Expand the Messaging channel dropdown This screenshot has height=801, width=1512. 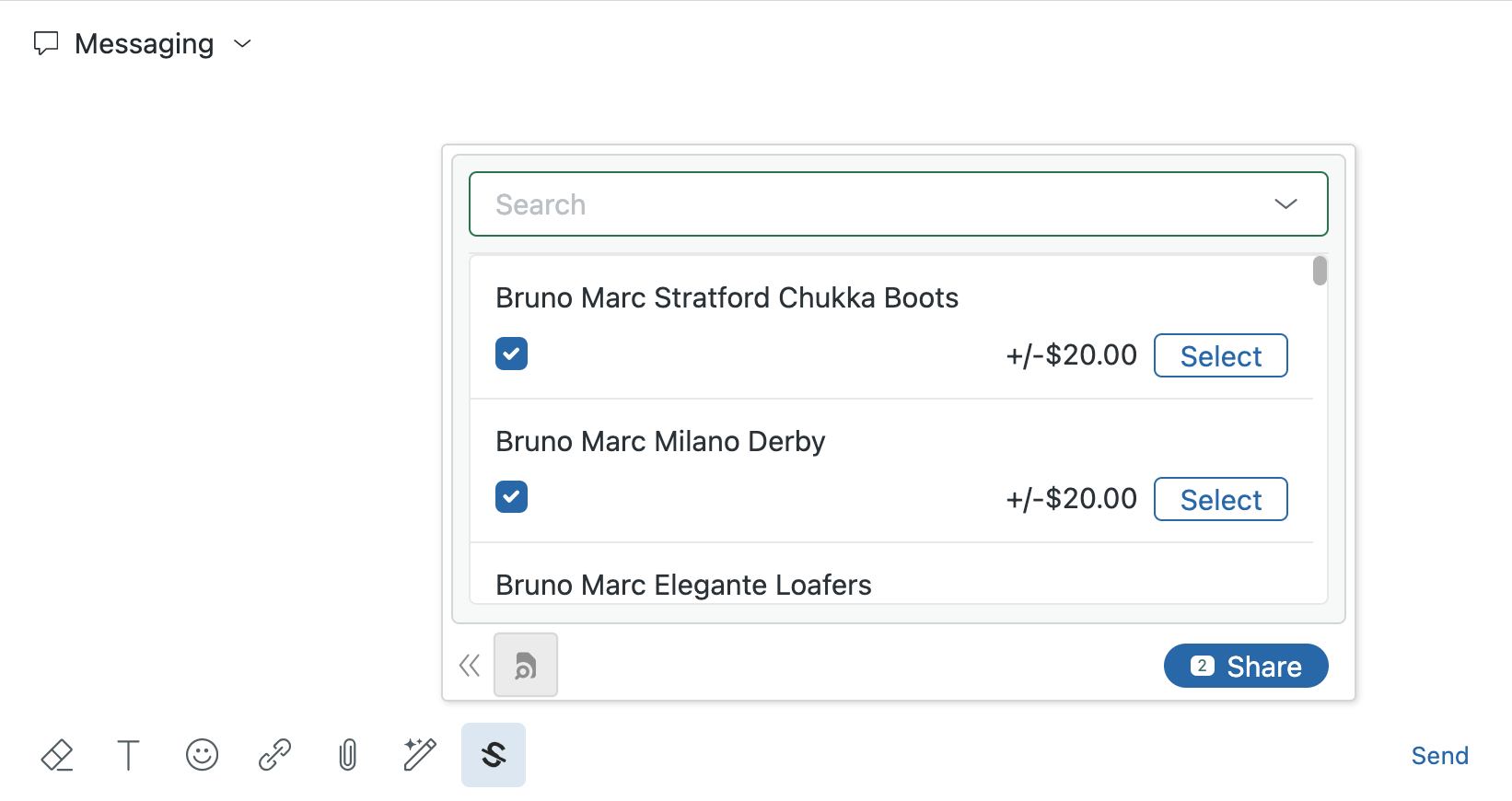tap(243, 43)
